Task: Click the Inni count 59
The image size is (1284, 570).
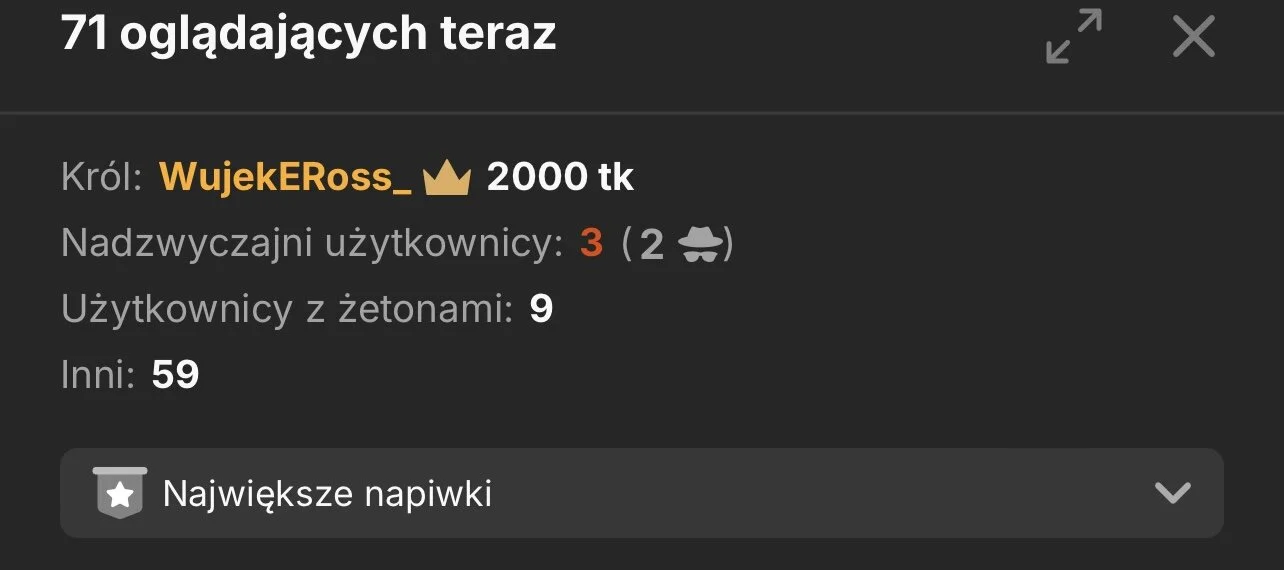Action: click(176, 375)
